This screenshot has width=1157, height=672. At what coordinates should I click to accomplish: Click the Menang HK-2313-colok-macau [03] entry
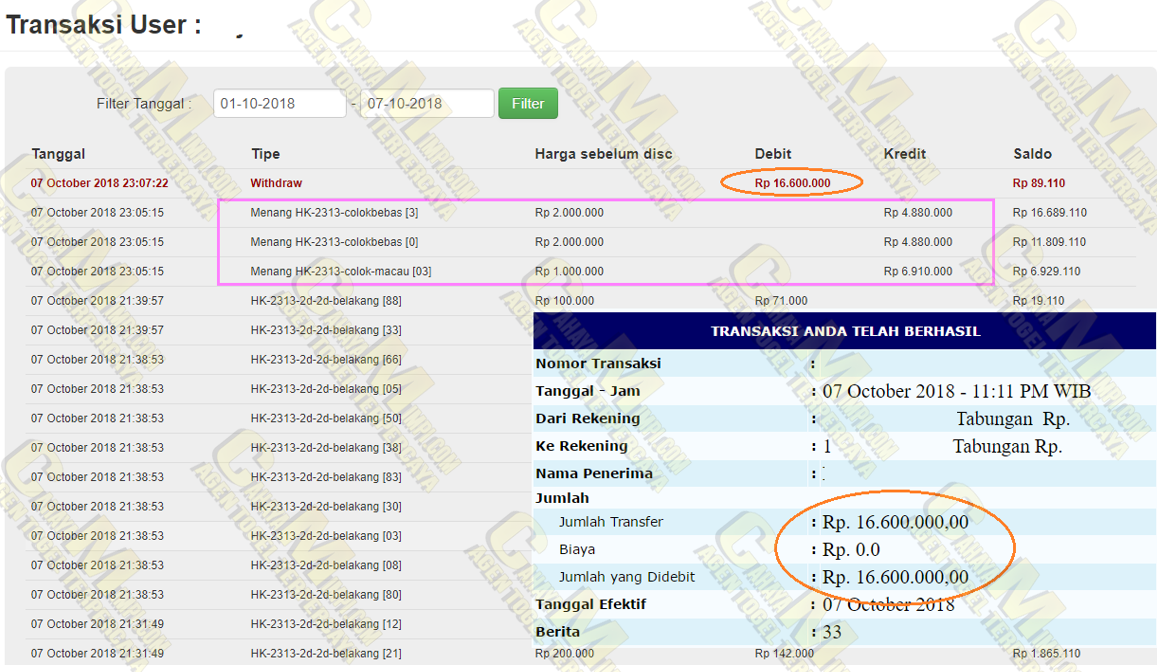click(x=341, y=271)
